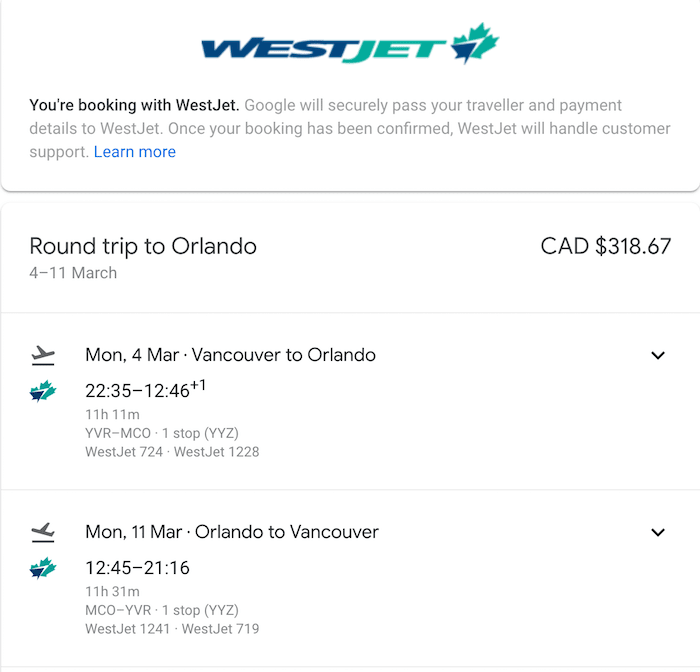Image resolution: width=700 pixels, height=672 pixels.
Task: Click the YVR–MCO 1 stop line
Action: (162, 433)
